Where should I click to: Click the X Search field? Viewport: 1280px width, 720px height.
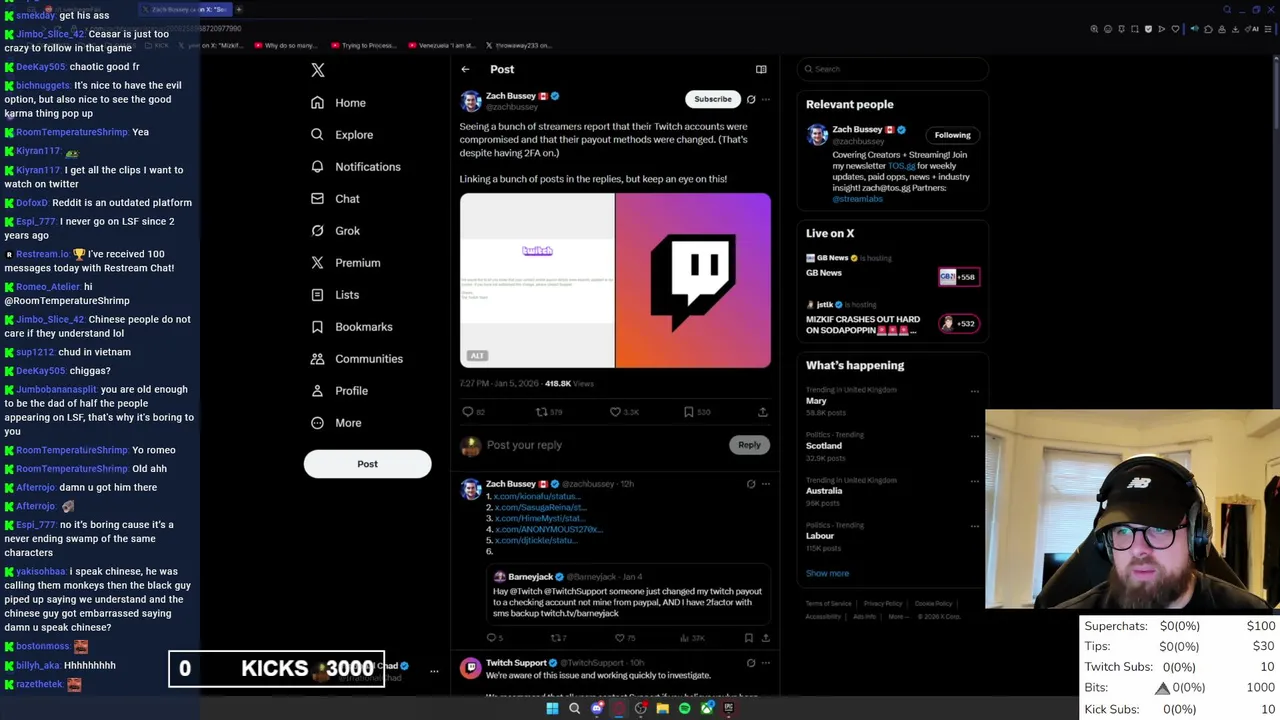(x=893, y=69)
